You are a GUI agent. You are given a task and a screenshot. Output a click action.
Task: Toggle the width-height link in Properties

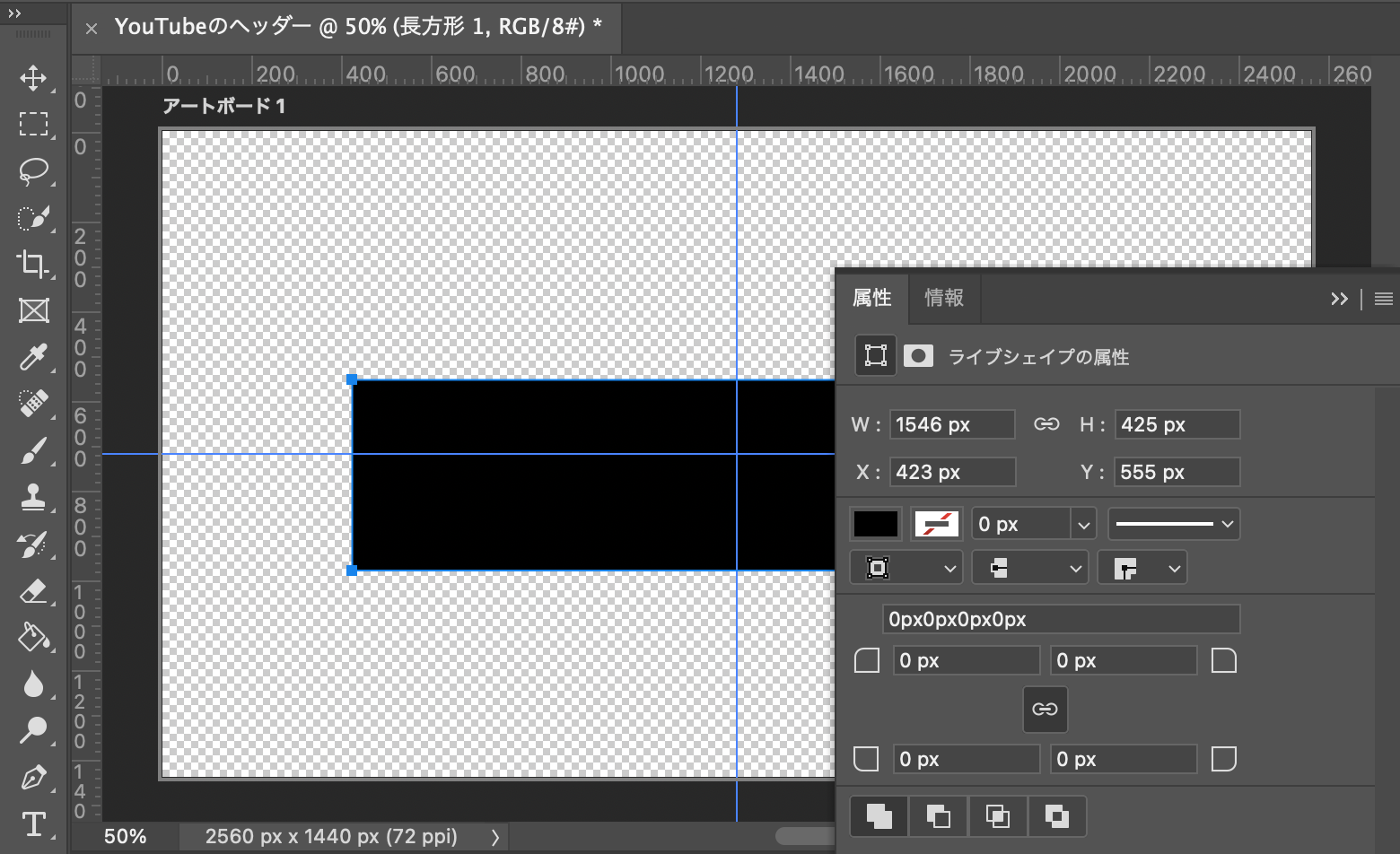click(1046, 423)
